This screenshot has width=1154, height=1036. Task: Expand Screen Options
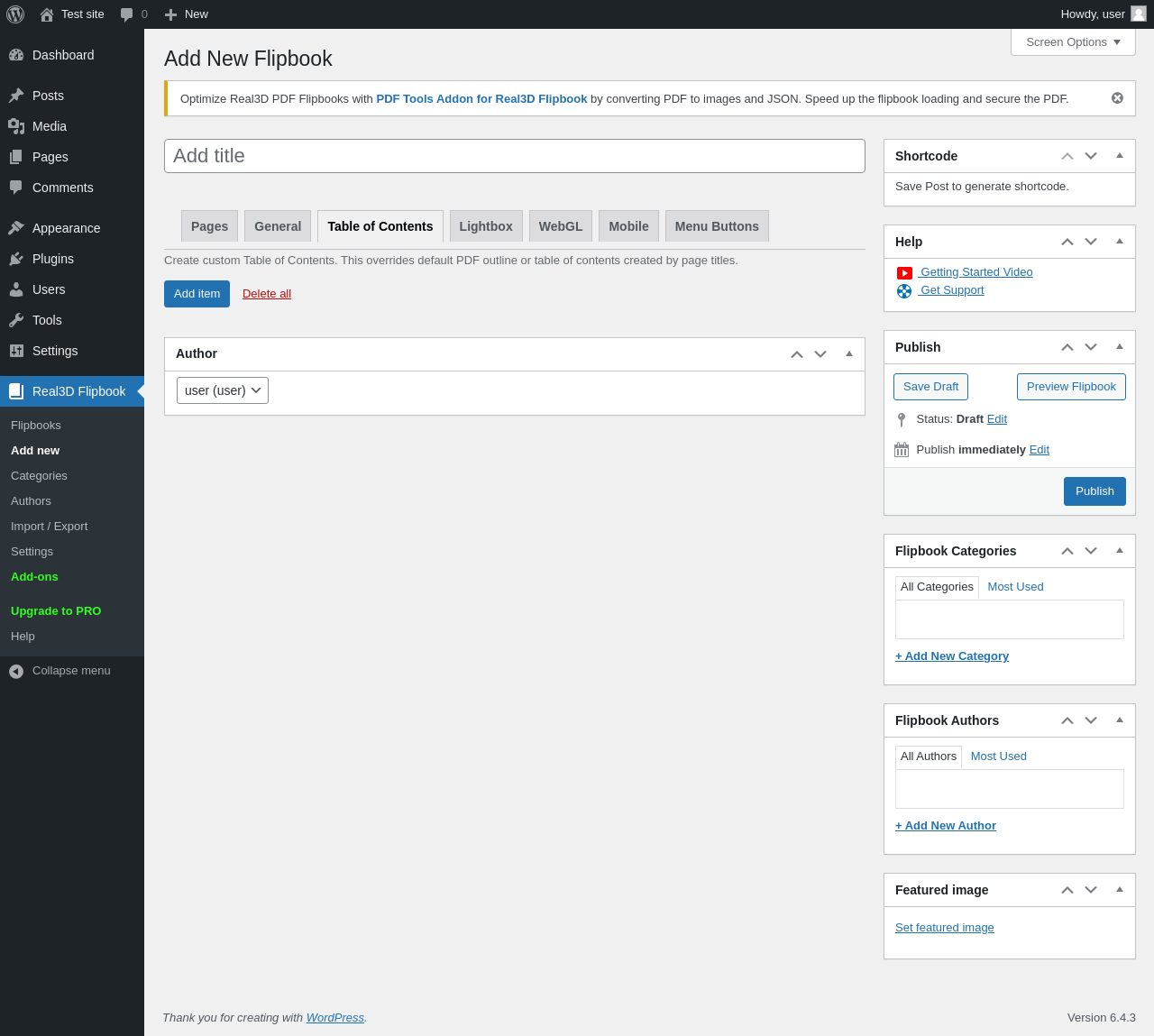click(x=1073, y=42)
